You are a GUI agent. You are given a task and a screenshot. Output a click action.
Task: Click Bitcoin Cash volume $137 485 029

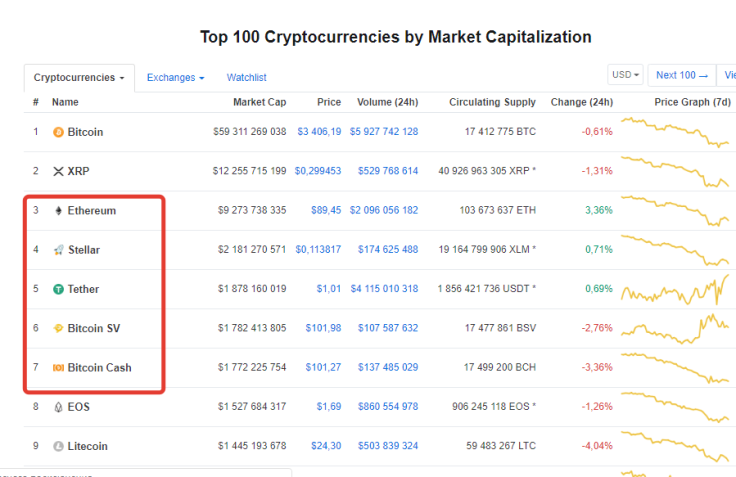pos(388,368)
